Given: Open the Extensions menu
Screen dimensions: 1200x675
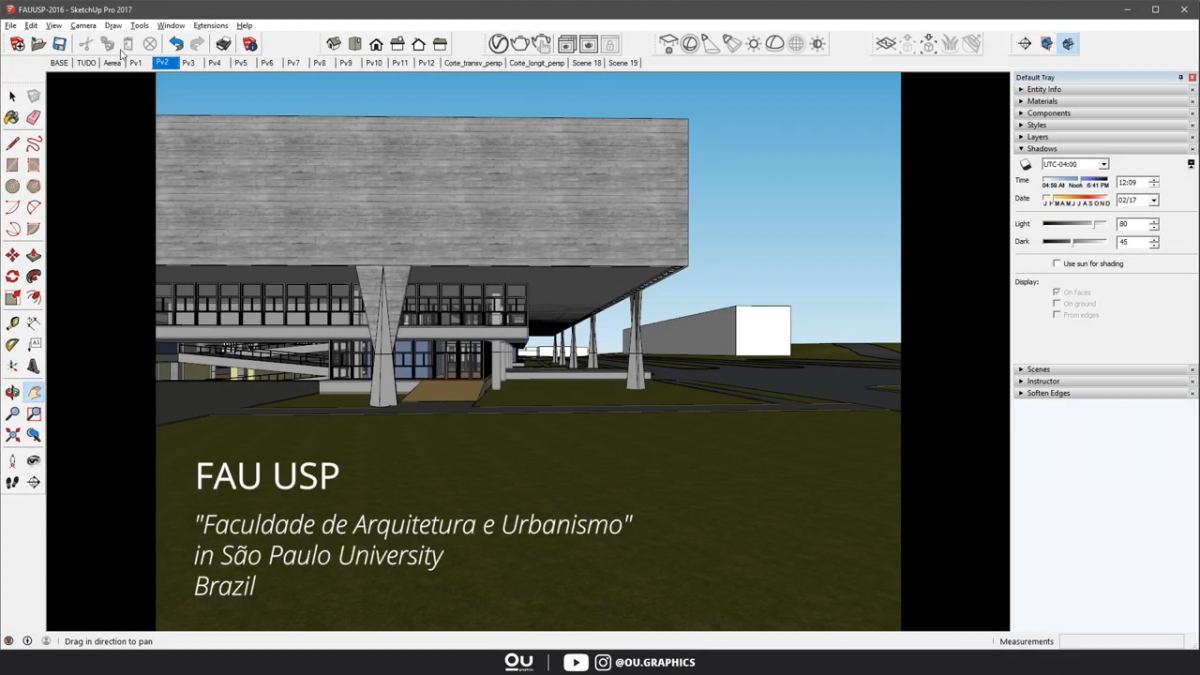Looking at the screenshot, I should pyautogui.click(x=211, y=25).
